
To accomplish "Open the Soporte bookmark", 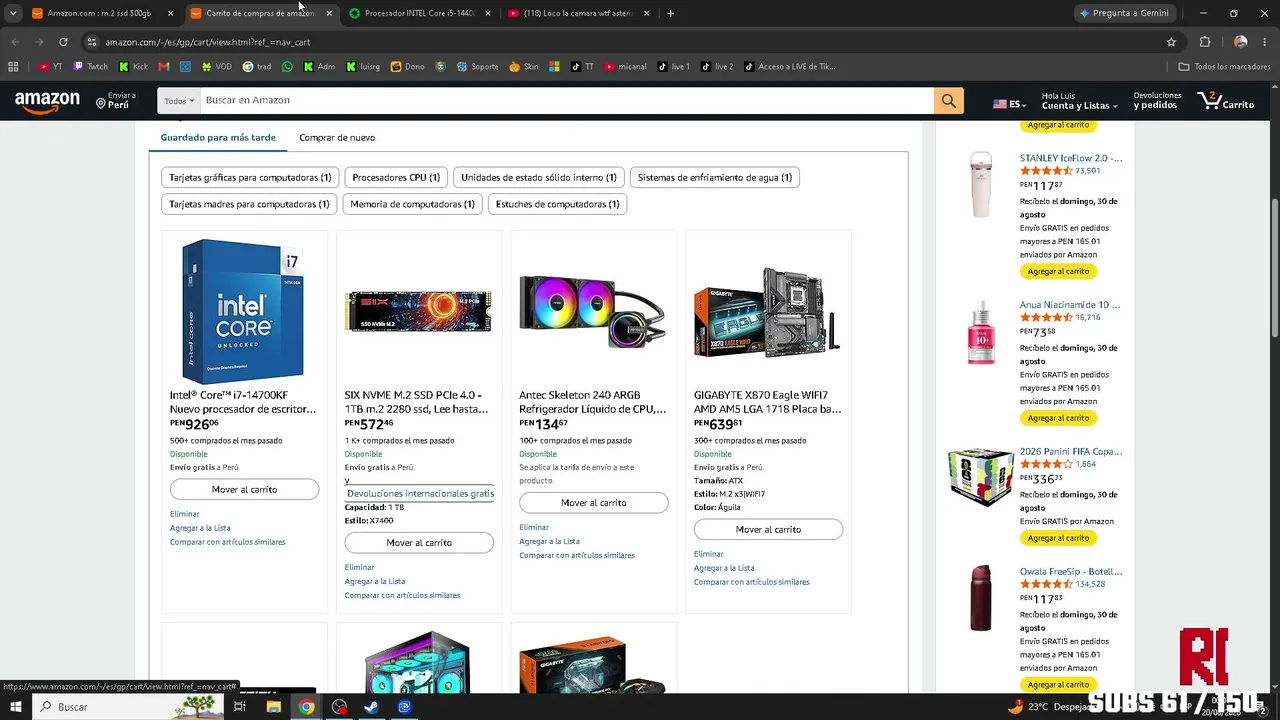I will 477,67.
